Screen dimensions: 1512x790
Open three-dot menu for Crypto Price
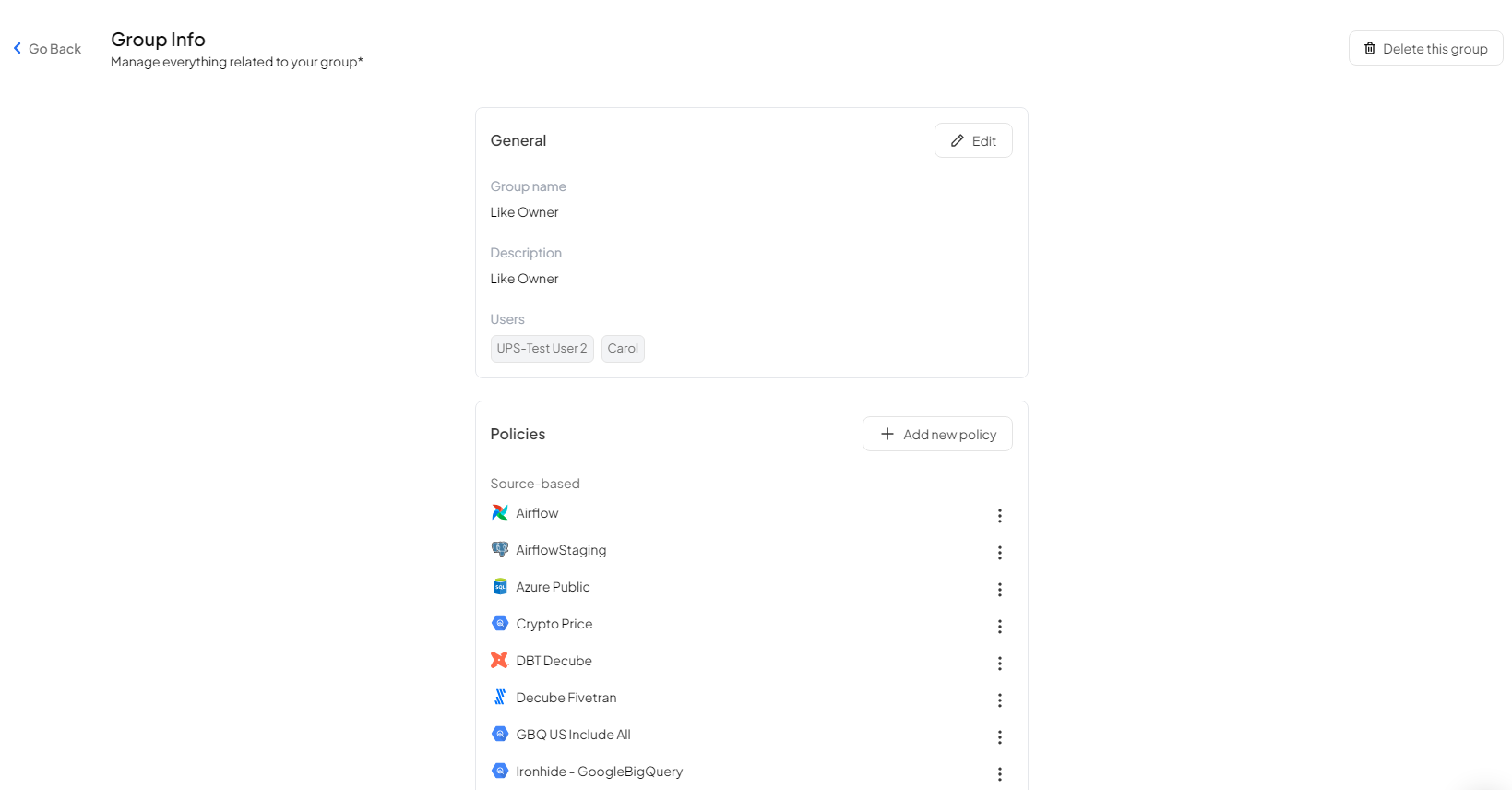(999, 627)
